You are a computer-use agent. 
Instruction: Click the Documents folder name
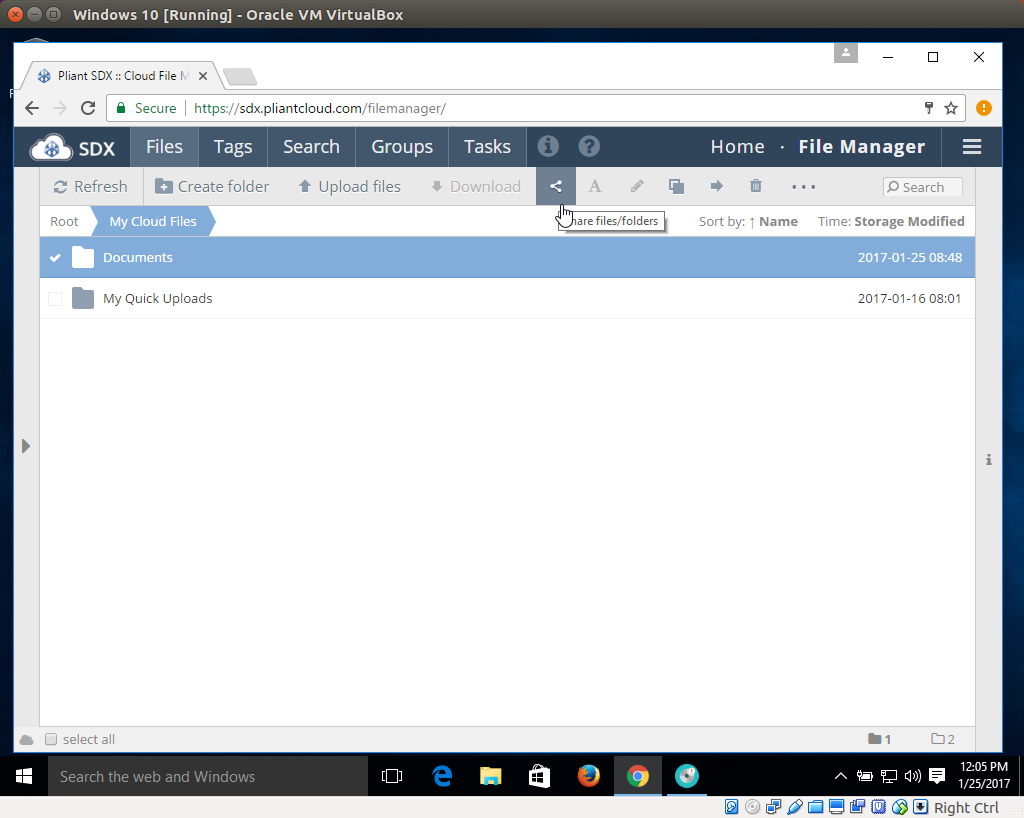(x=138, y=257)
